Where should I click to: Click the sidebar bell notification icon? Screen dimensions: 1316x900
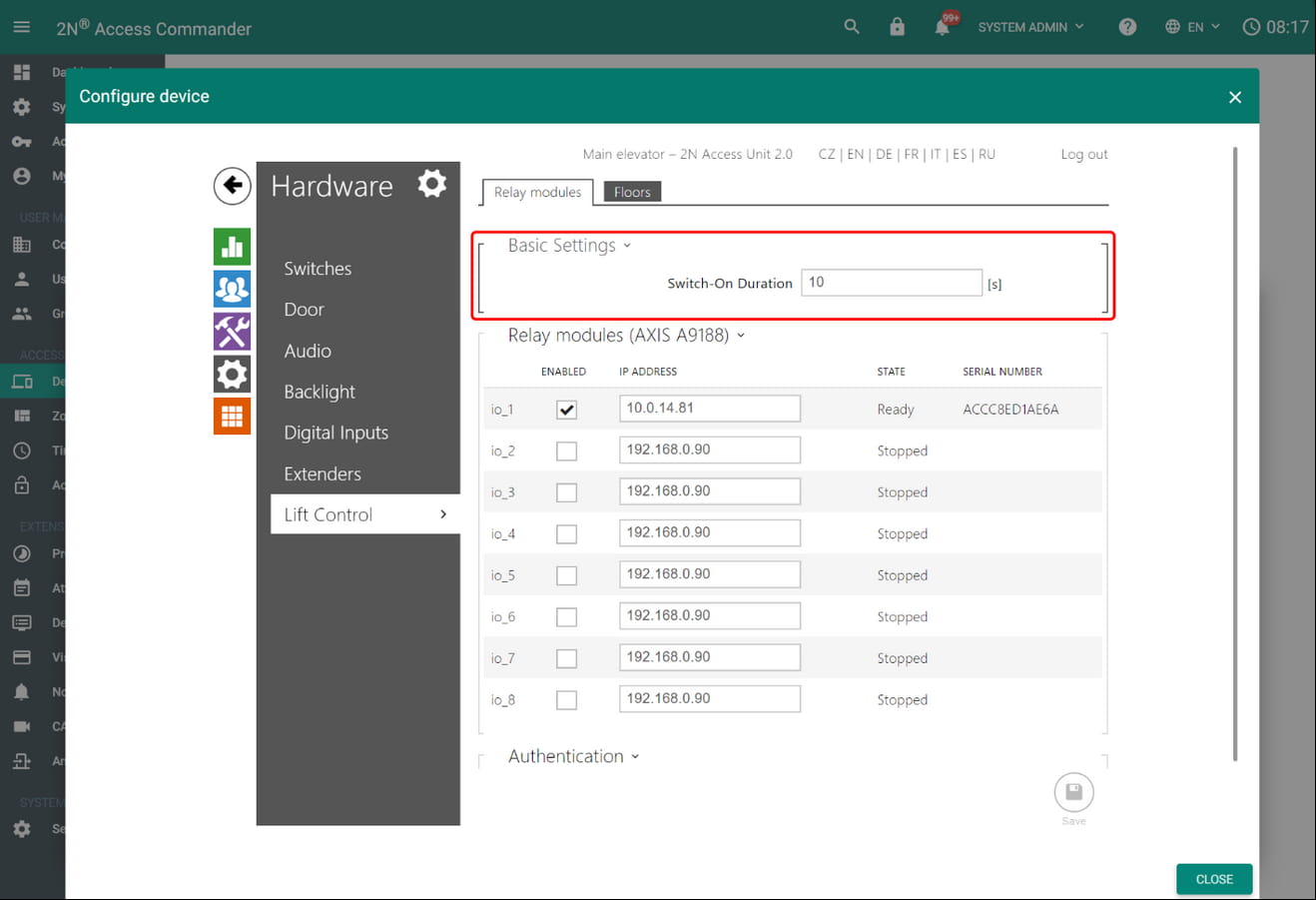(x=22, y=691)
